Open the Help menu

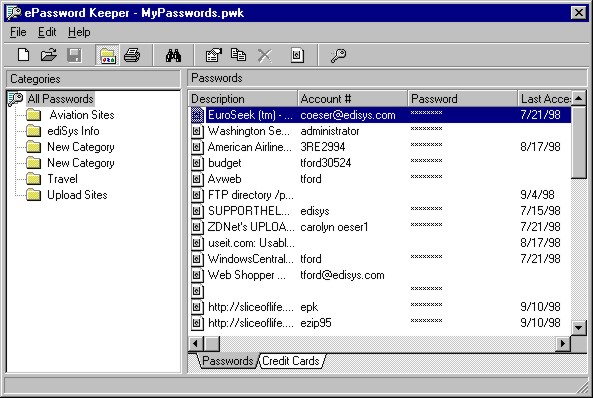pos(79,32)
